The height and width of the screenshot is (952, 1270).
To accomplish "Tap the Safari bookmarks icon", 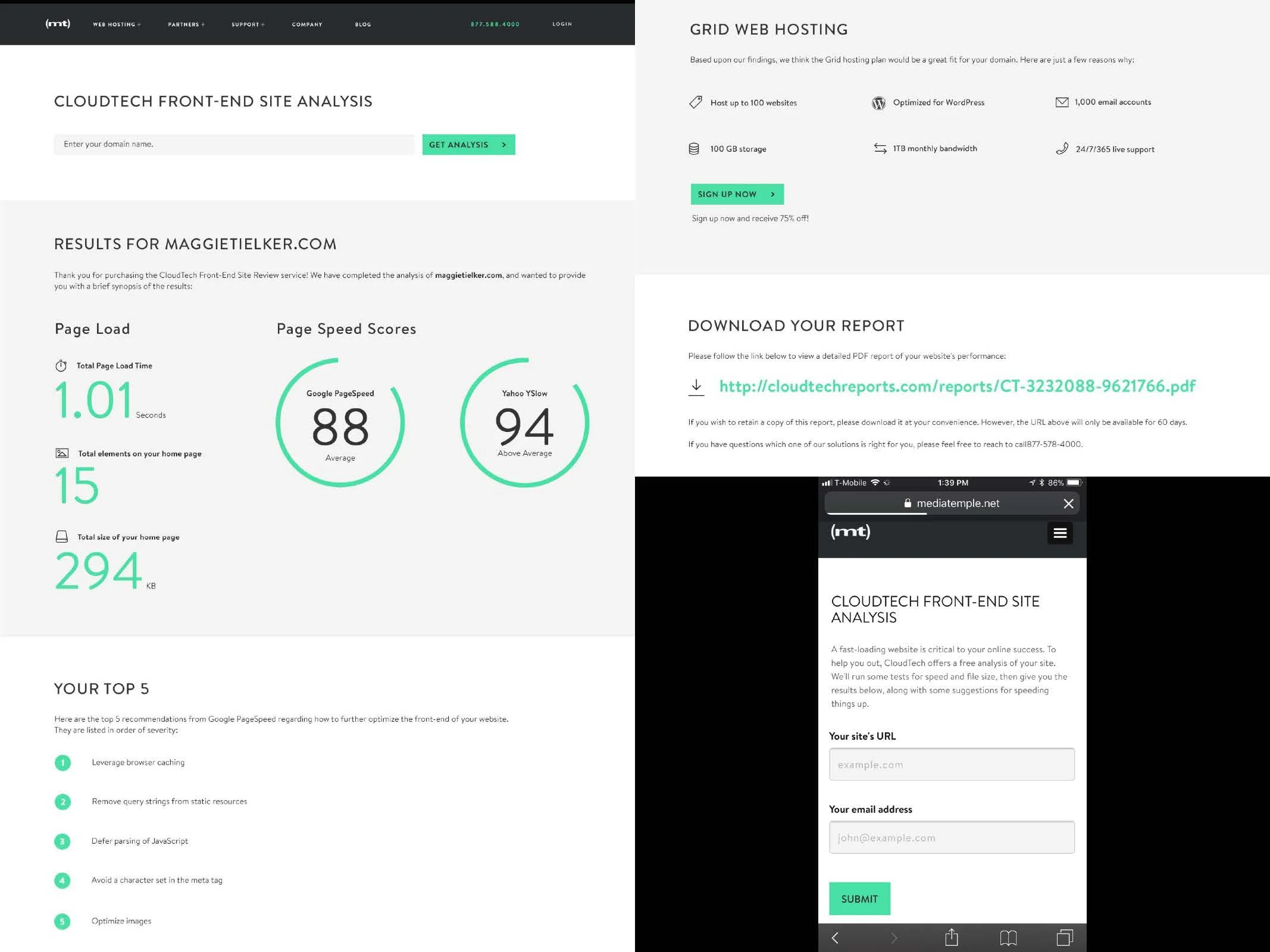I will [x=1008, y=938].
